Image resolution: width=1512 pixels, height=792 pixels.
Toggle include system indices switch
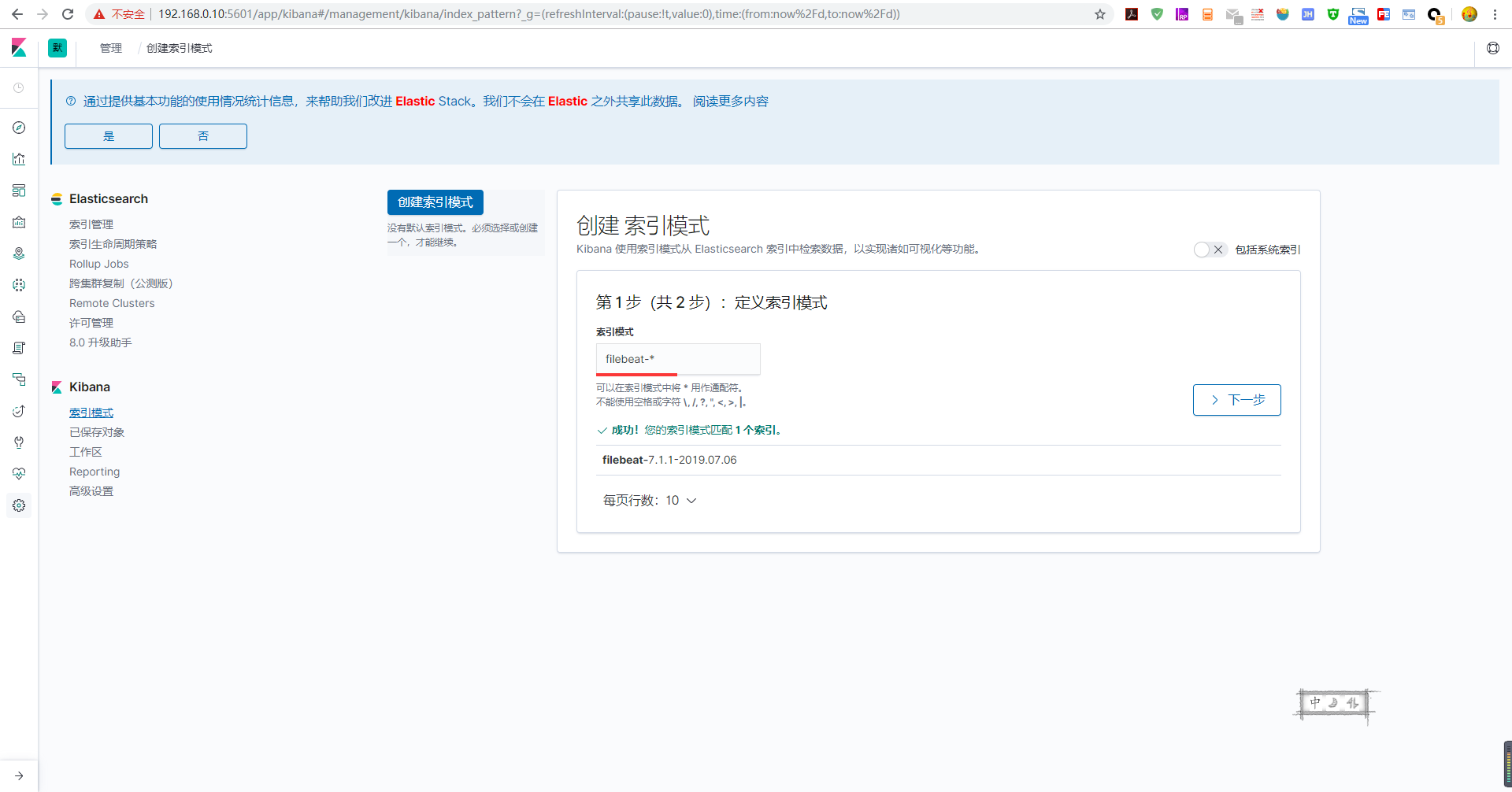click(x=1210, y=250)
